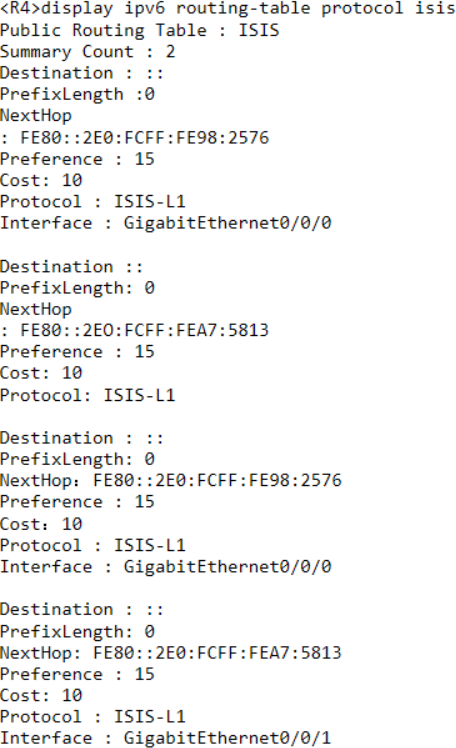Click Protocol: ISIS-L1 in the second entry
This screenshot has width=456, height=748.
pos(87,395)
